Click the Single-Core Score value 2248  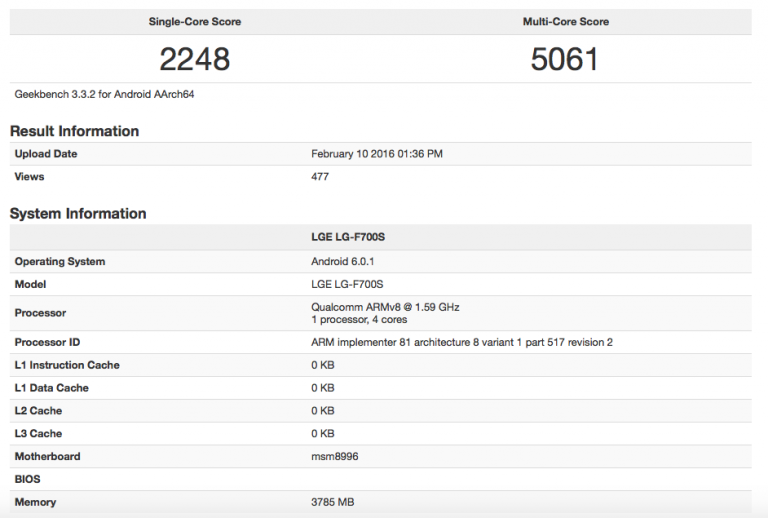[195, 59]
